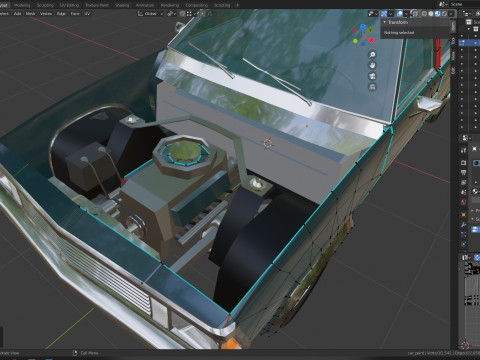This screenshot has height=360, width=480.
Task: Open the Scene properties tab
Action: click(464, 192)
